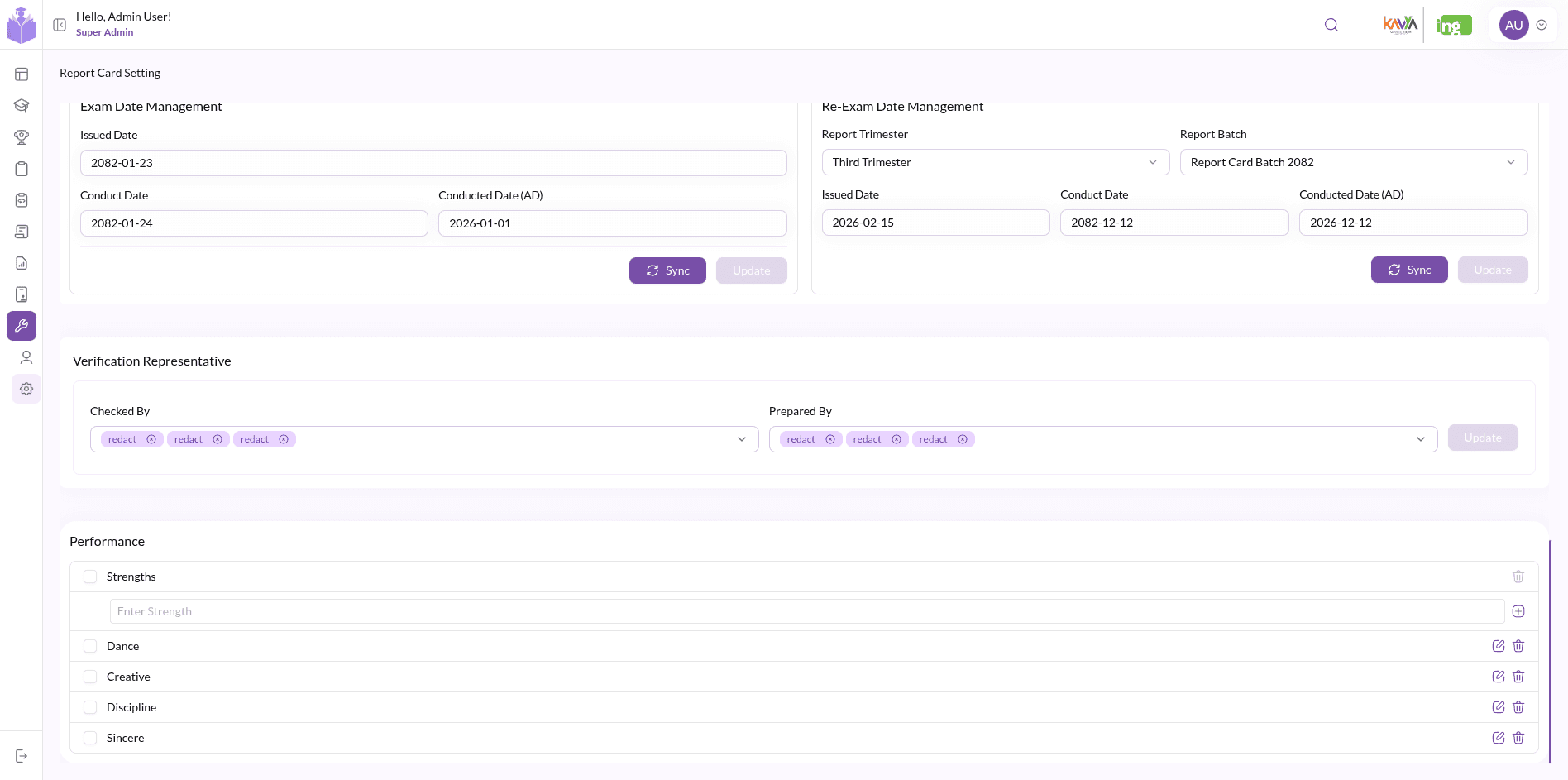Open the graduation cap sidebar icon
This screenshot has width=1568, height=780.
(x=22, y=106)
